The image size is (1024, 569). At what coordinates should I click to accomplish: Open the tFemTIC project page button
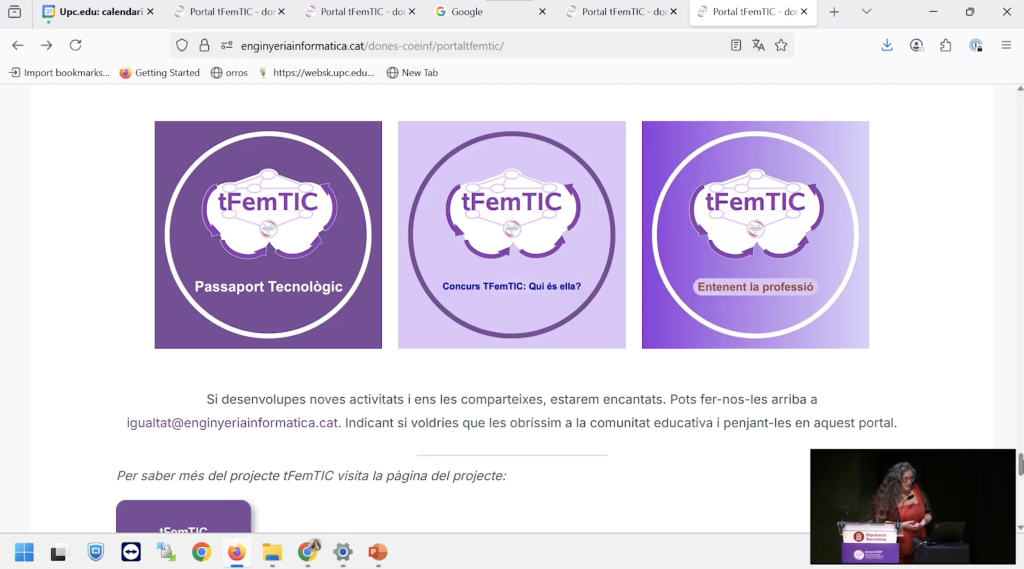click(184, 517)
